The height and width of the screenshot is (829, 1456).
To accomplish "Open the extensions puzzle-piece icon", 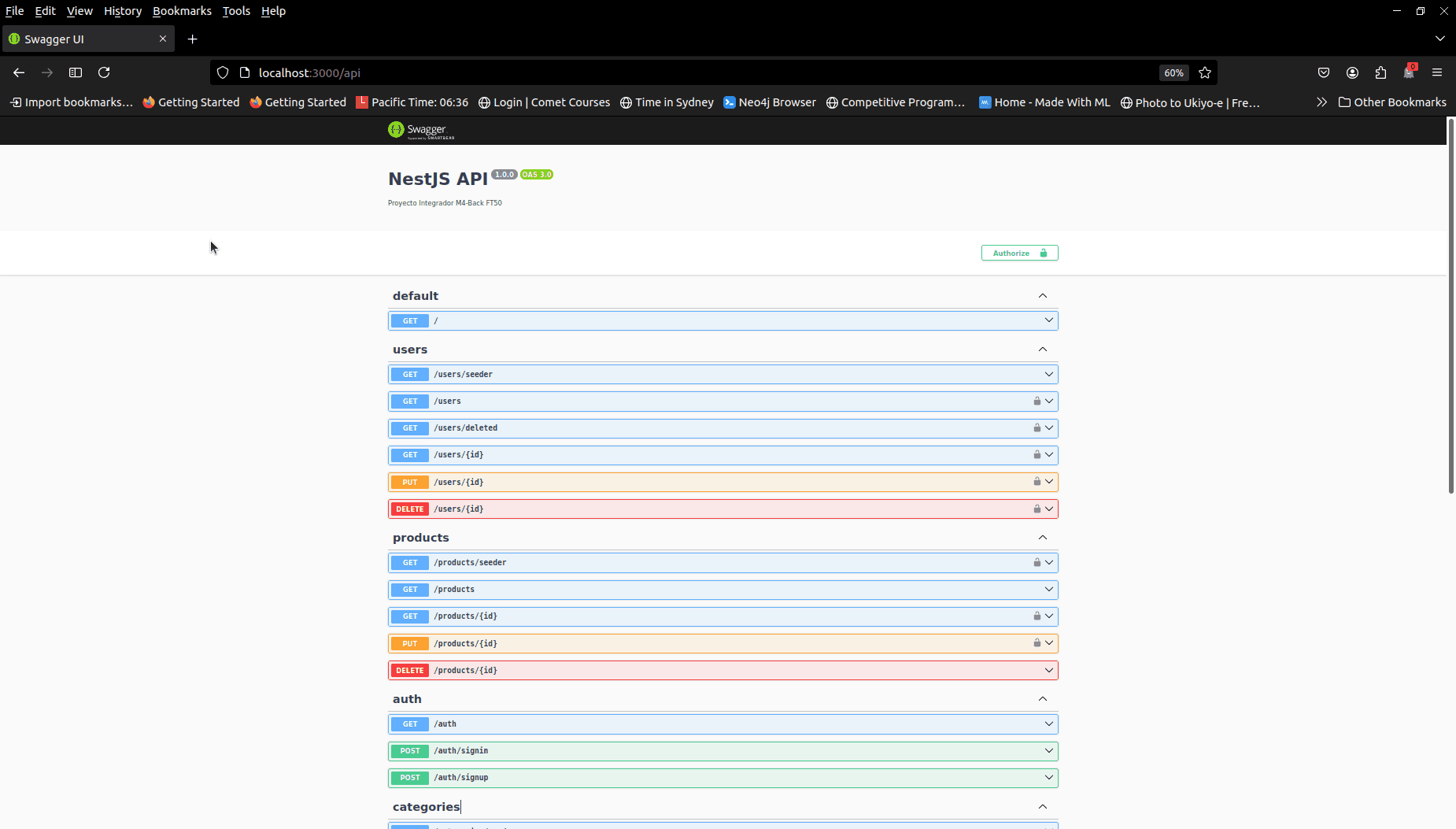I will (1380, 72).
